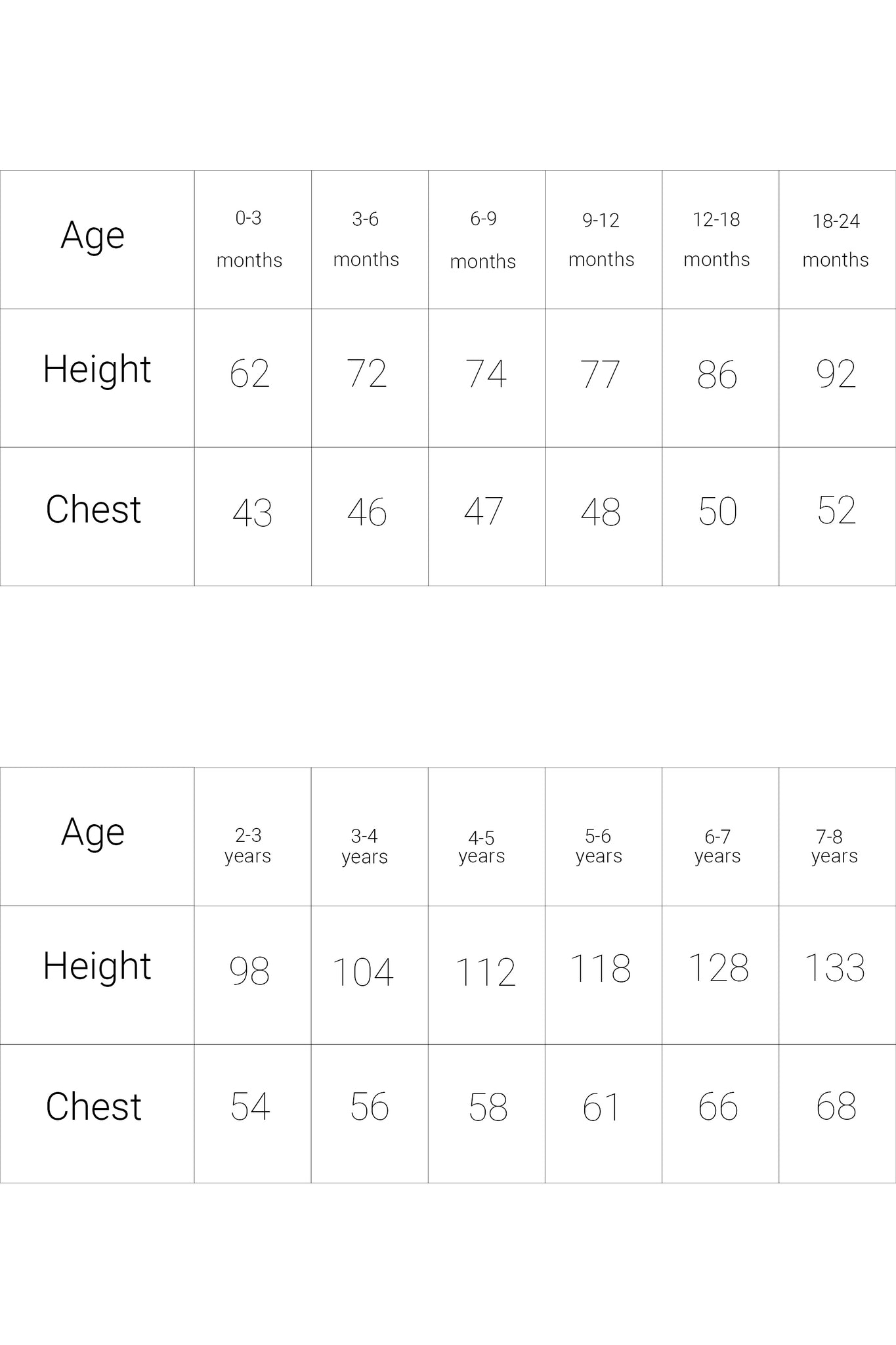This screenshot has width=896, height=1345.
Task: Click the chest value 68
Action: [836, 1107]
